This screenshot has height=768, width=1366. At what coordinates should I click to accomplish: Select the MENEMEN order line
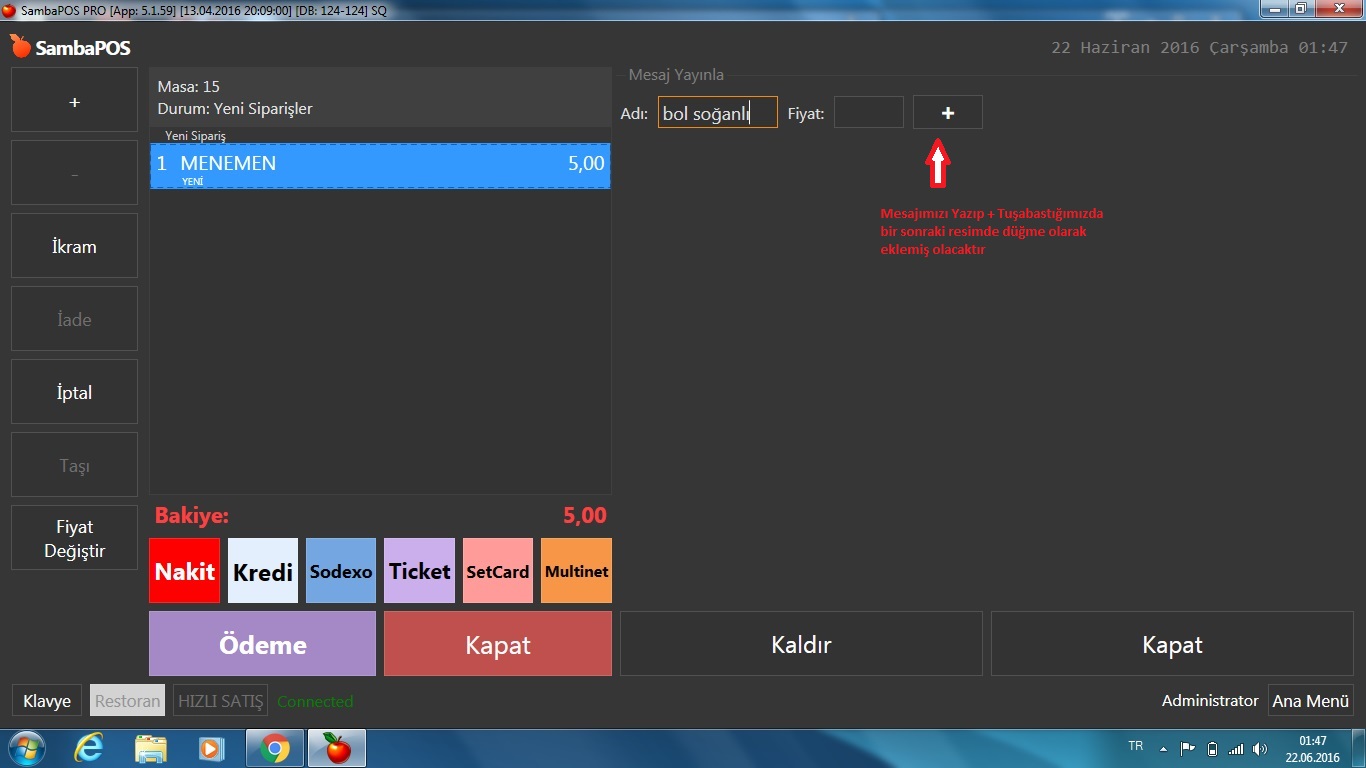click(x=380, y=166)
